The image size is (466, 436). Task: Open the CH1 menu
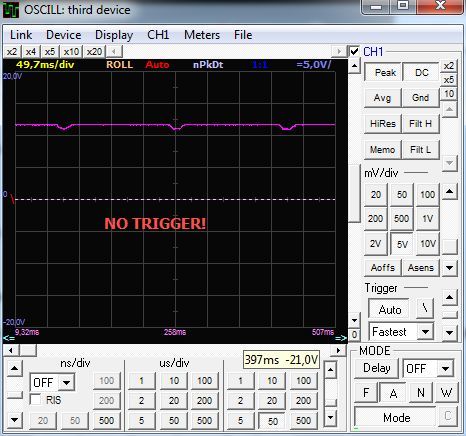(x=158, y=35)
